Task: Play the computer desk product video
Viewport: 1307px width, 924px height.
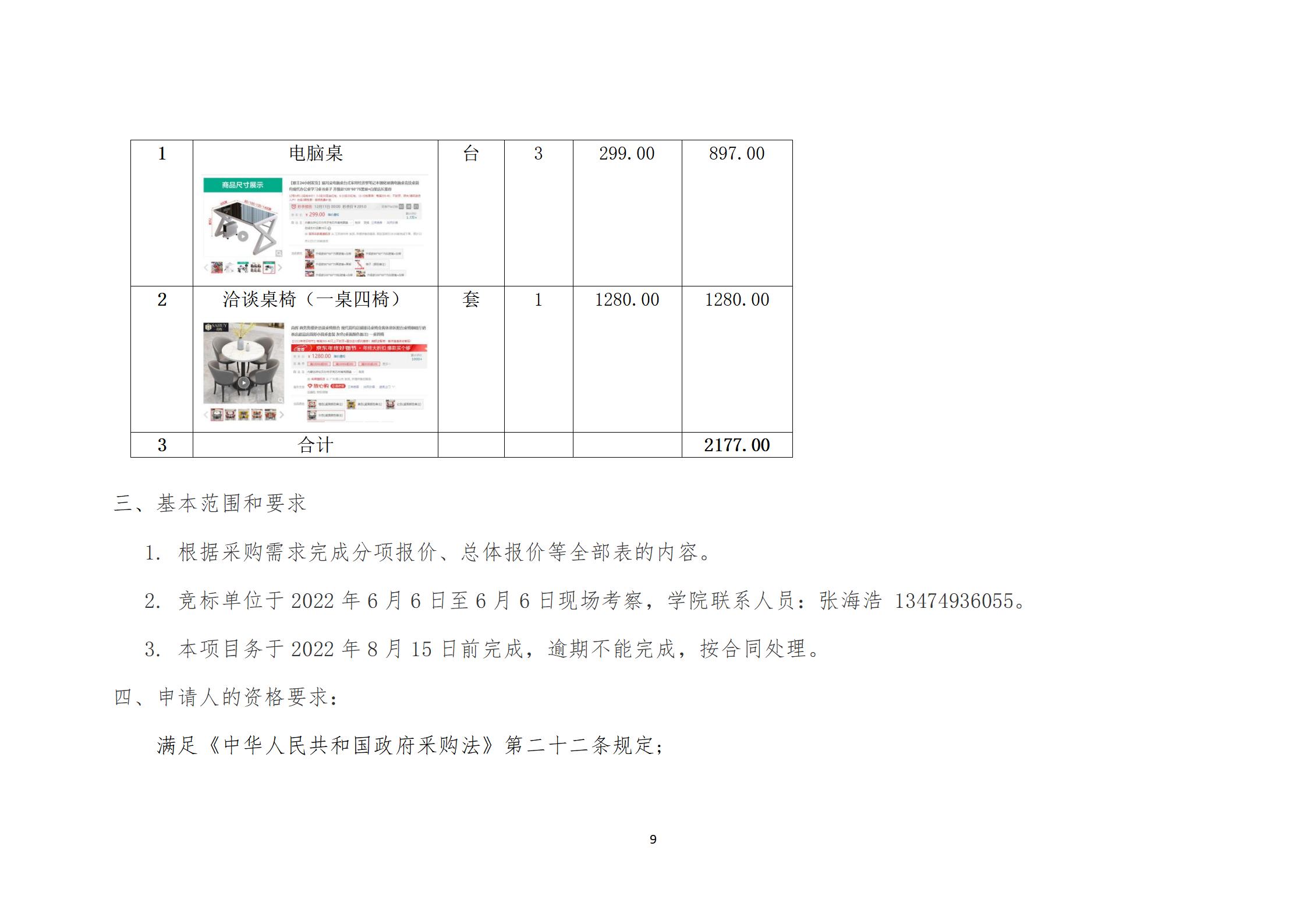Action: (243, 236)
